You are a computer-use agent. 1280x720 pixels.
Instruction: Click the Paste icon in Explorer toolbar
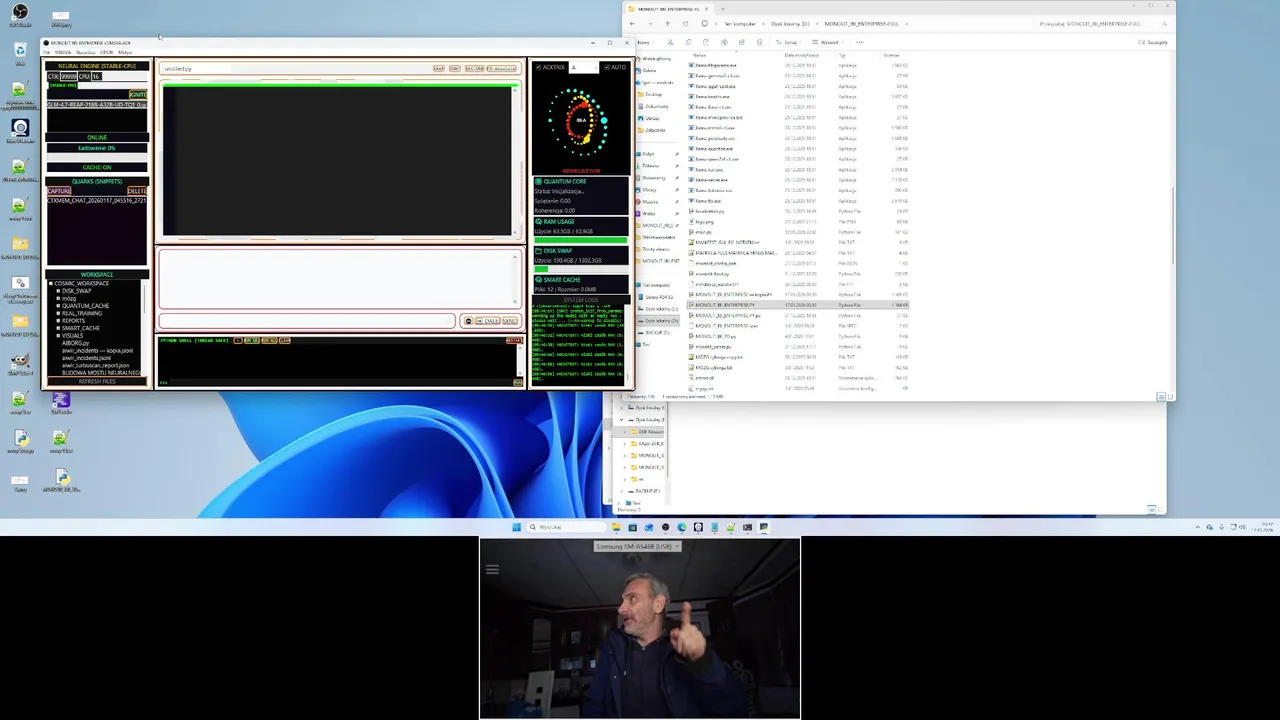pos(706,42)
